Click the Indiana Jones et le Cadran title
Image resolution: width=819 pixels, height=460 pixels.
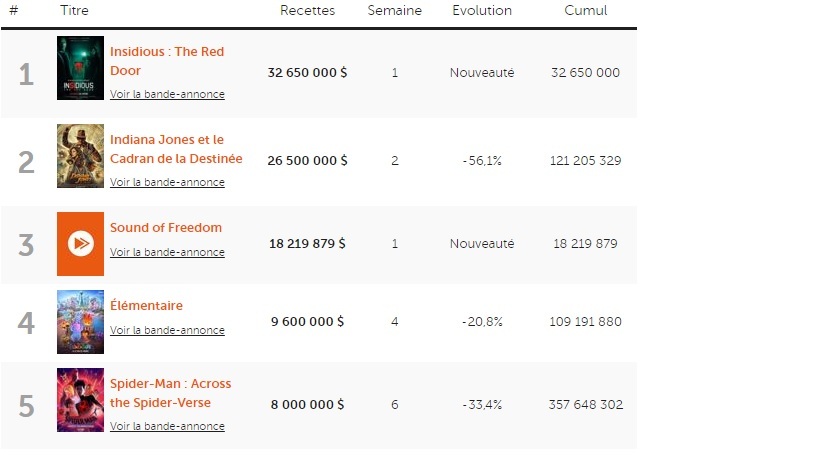tap(176, 149)
